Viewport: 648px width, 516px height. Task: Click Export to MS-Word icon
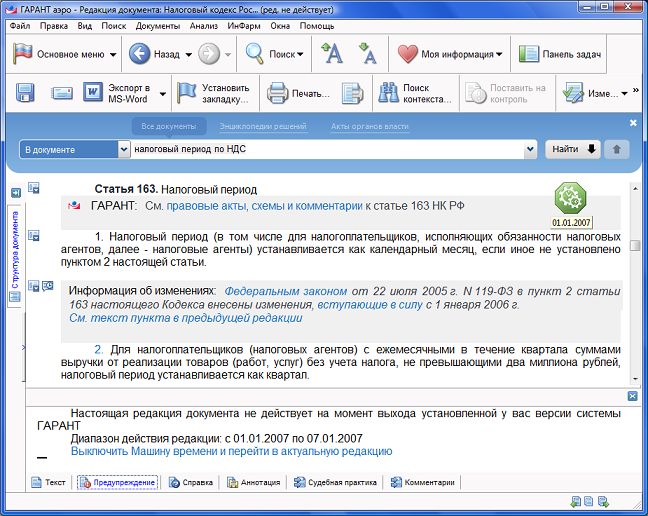tap(93, 94)
